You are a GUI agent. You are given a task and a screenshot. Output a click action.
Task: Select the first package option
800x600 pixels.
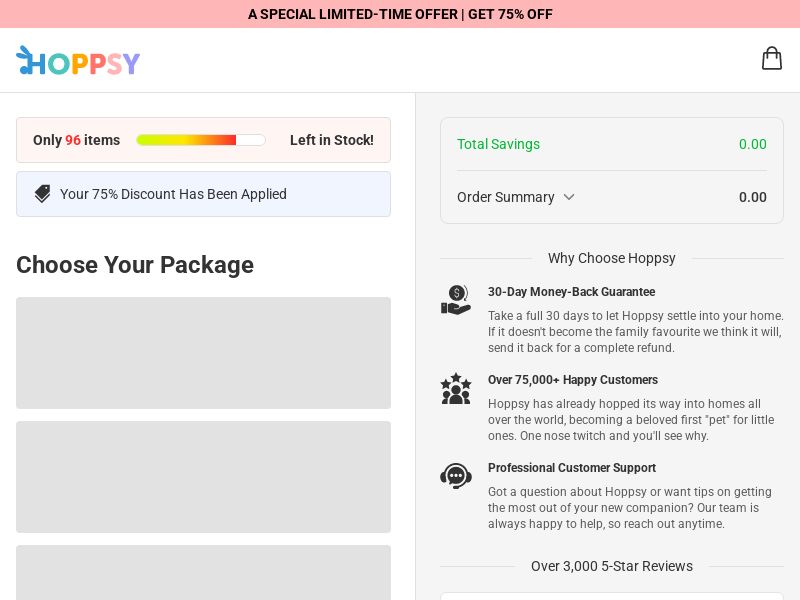click(x=203, y=352)
